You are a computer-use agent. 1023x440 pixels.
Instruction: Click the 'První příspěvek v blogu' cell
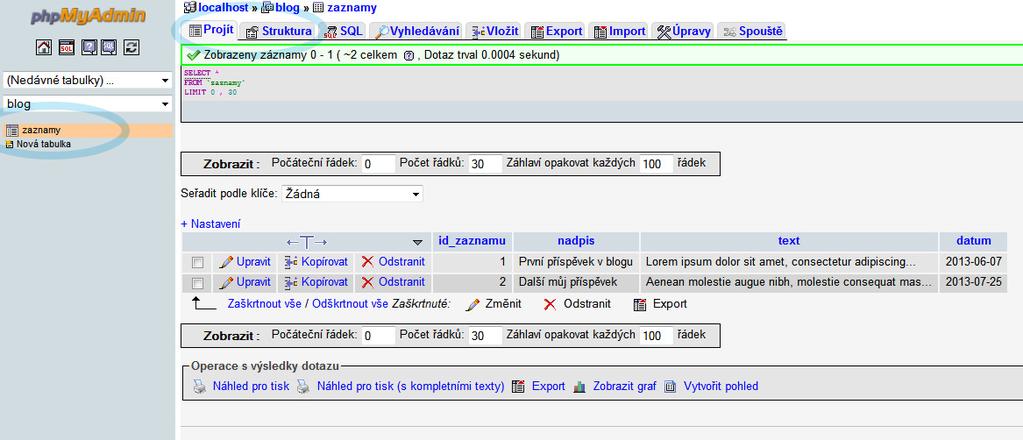pyautogui.click(x=576, y=262)
